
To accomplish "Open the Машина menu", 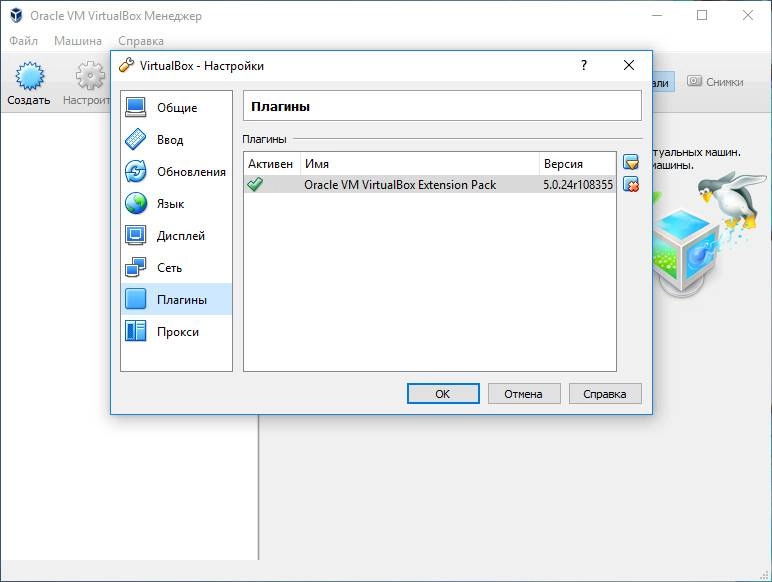I will tap(78, 41).
